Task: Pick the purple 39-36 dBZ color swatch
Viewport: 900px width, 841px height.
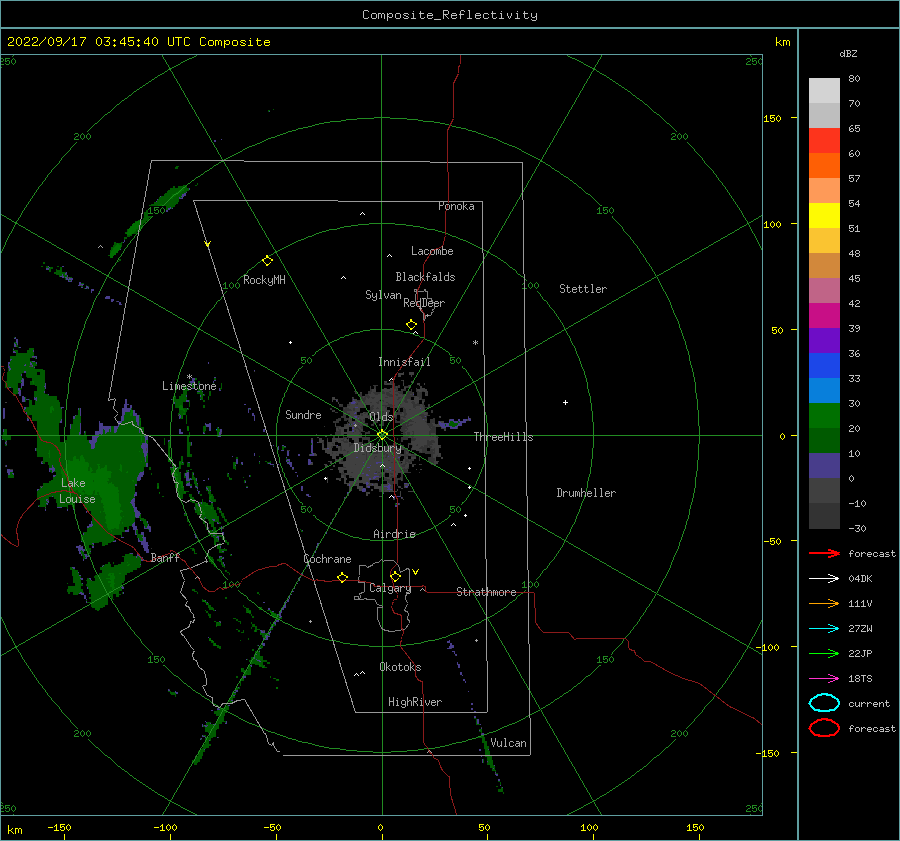Action: click(x=824, y=341)
